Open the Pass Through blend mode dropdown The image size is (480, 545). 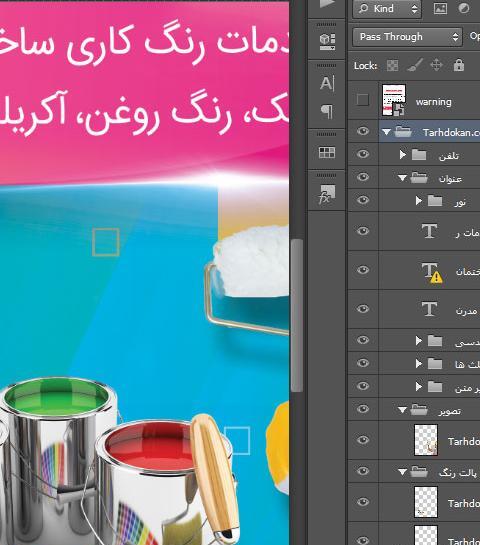coord(408,36)
